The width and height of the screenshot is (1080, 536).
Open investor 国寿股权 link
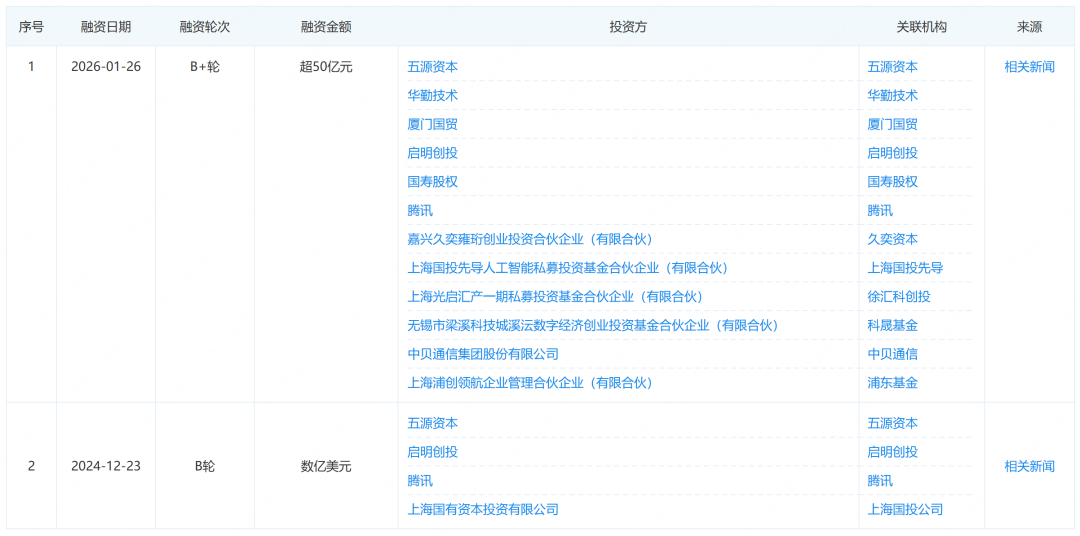(x=433, y=182)
